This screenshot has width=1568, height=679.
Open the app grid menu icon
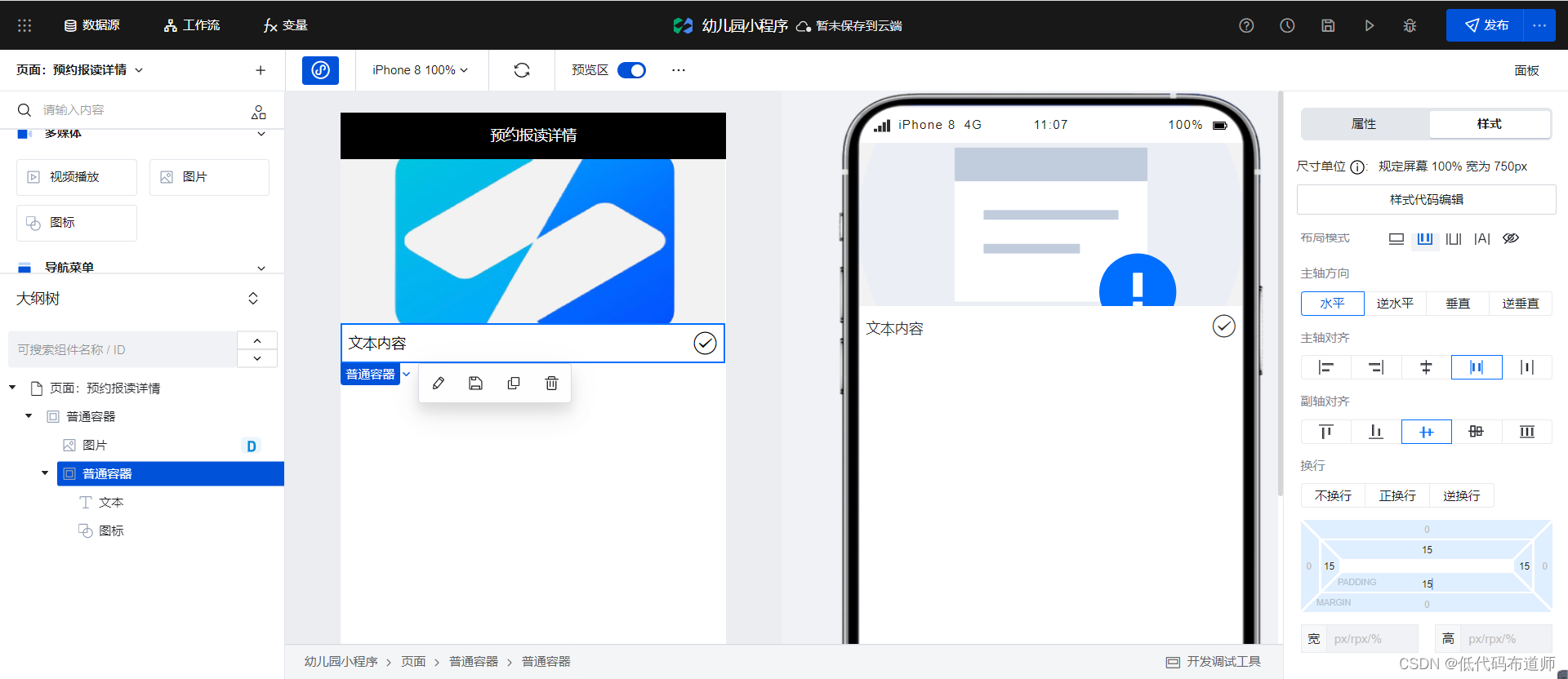[24, 25]
